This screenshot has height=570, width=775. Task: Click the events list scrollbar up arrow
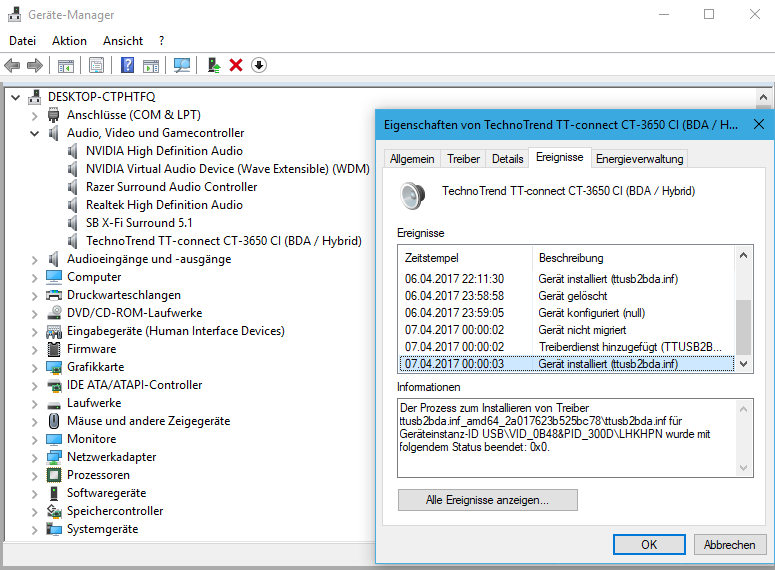[743, 256]
